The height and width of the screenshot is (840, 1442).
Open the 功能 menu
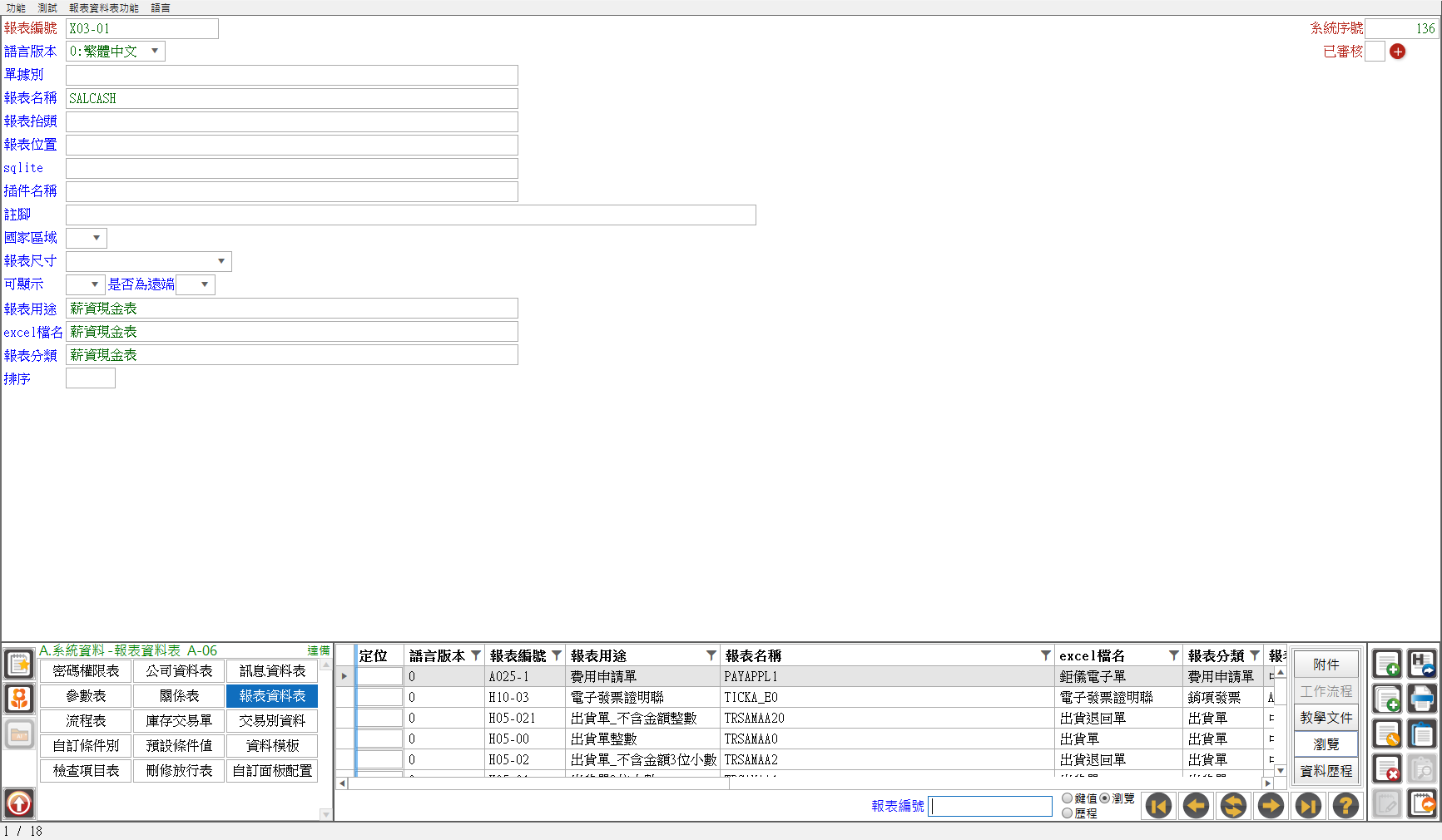17,7
